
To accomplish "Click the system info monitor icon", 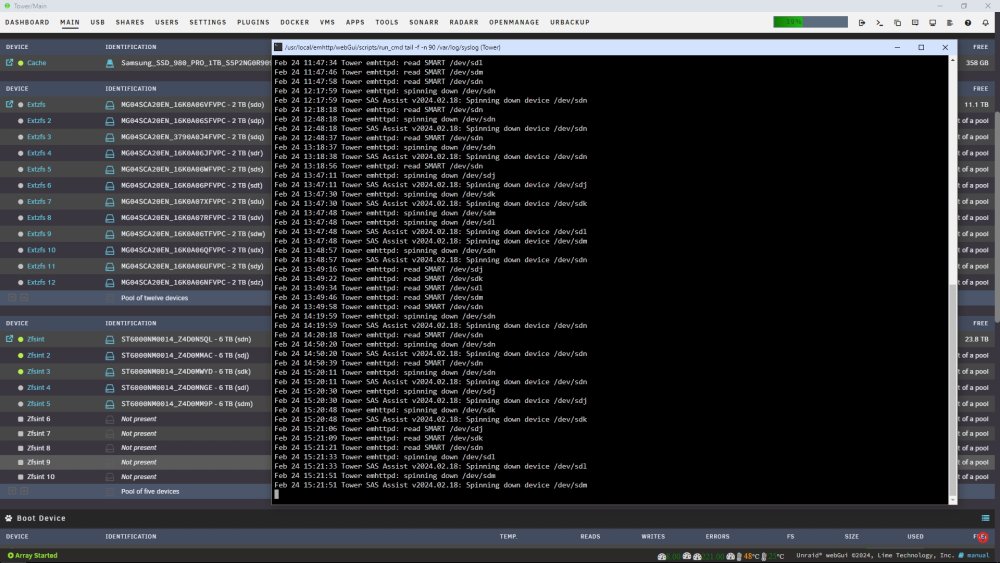I will pos(932,22).
